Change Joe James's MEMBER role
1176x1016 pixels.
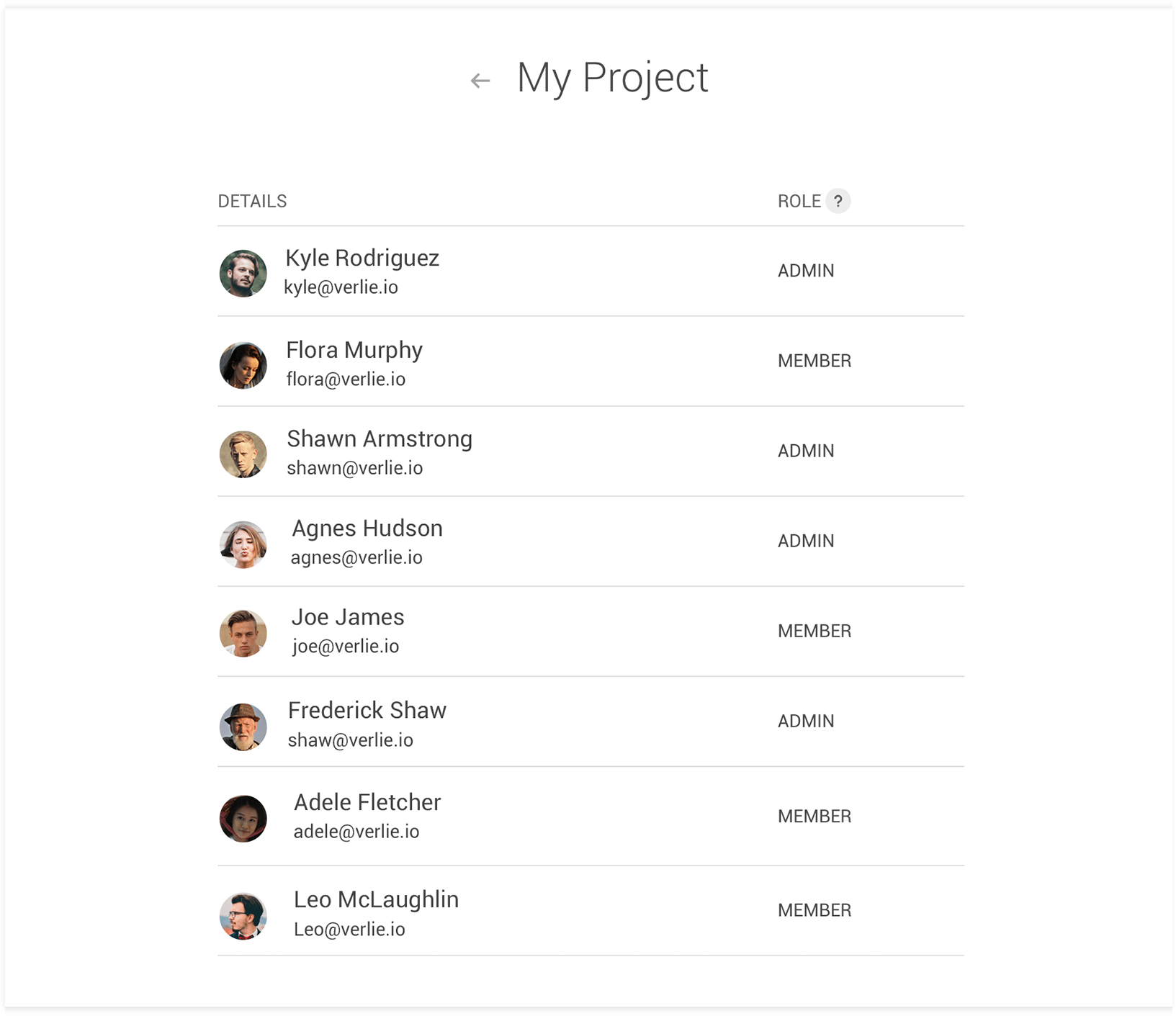click(x=814, y=631)
